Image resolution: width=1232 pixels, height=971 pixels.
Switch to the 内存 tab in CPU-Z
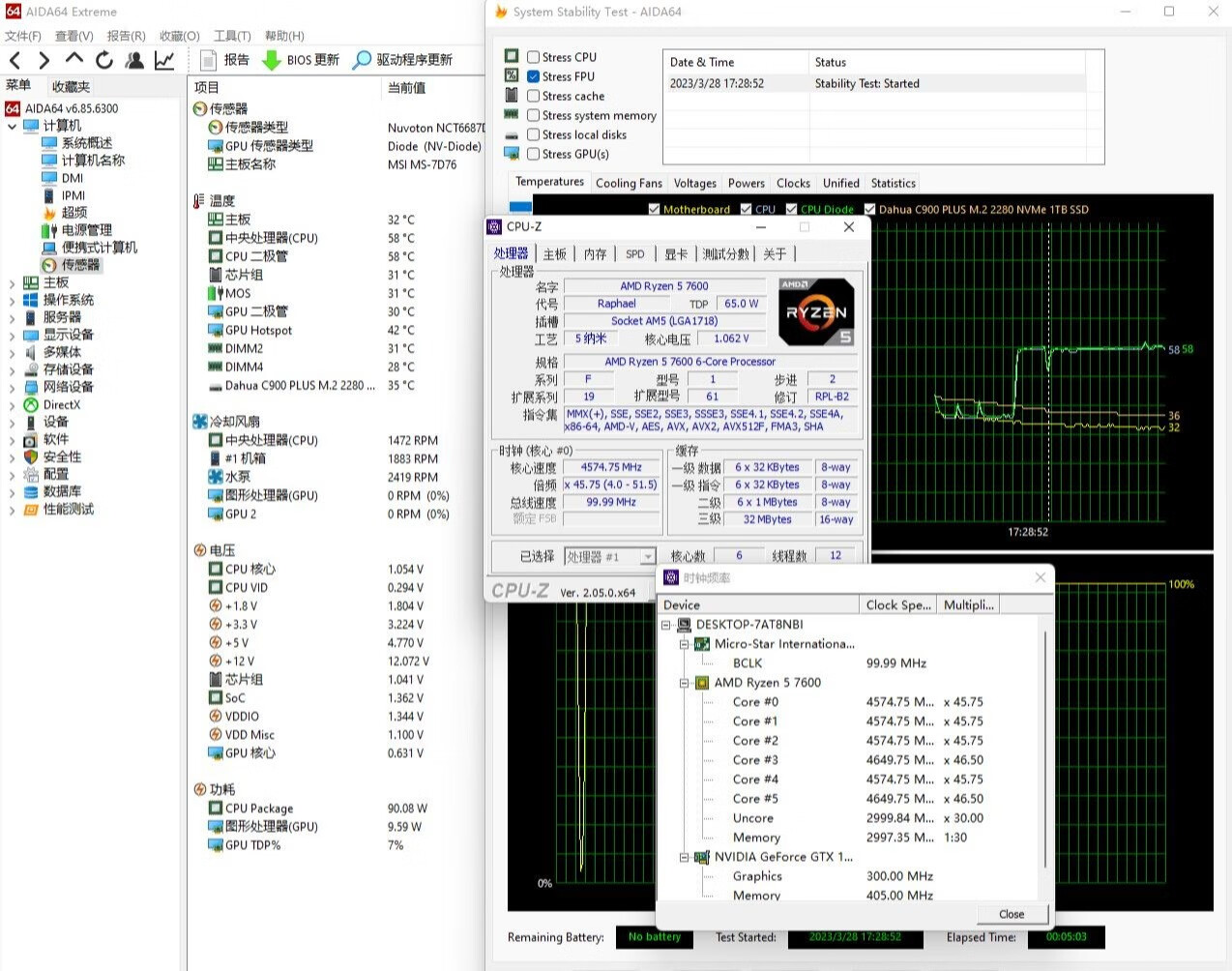pyautogui.click(x=595, y=254)
